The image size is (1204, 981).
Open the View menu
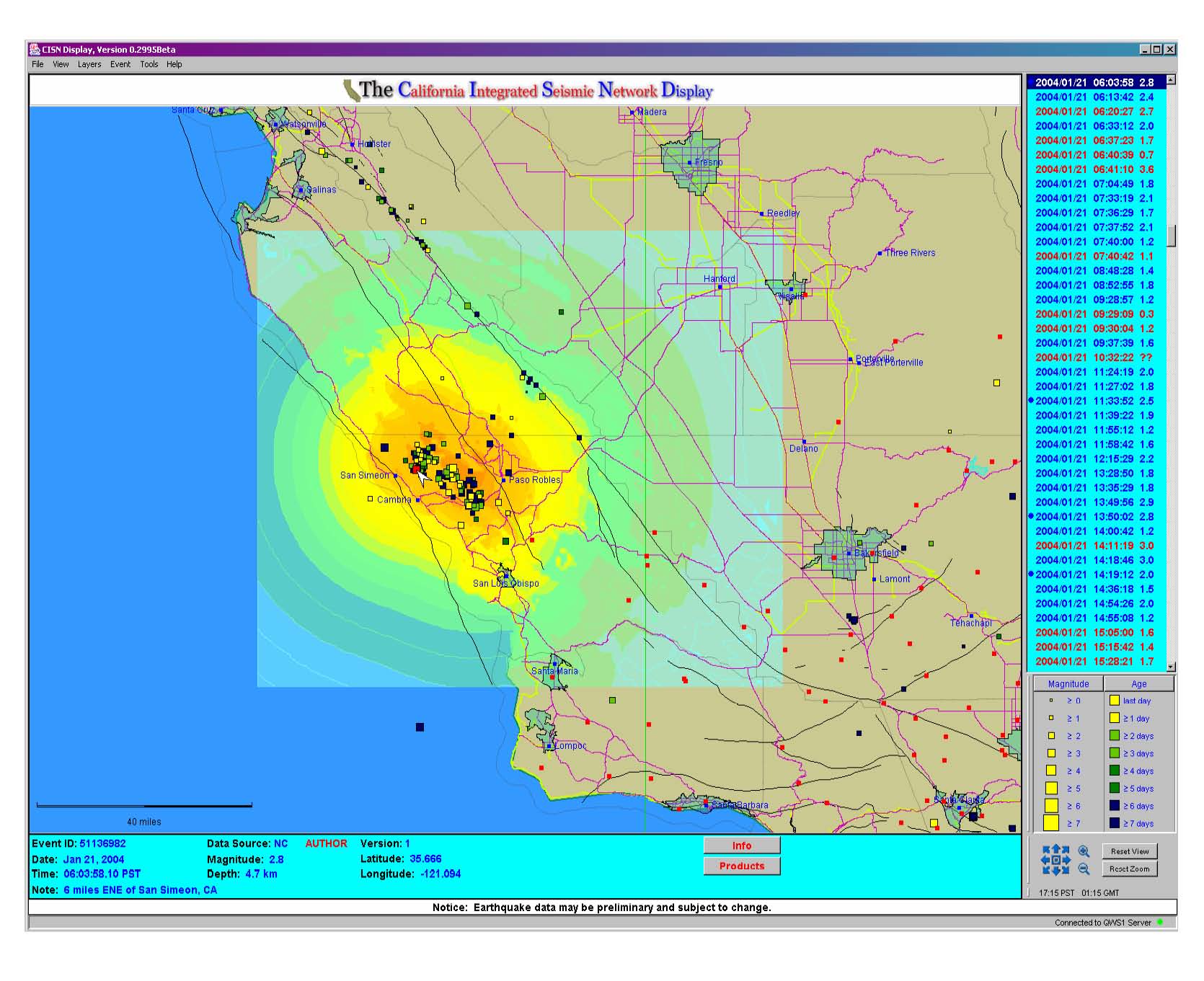61,64
